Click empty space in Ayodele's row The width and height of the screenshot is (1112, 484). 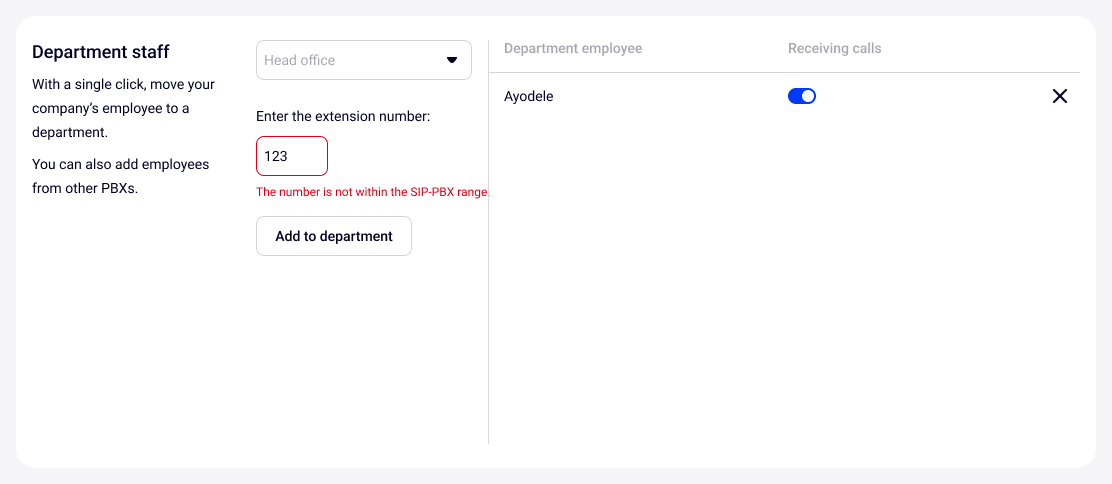(x=670, y=96)
